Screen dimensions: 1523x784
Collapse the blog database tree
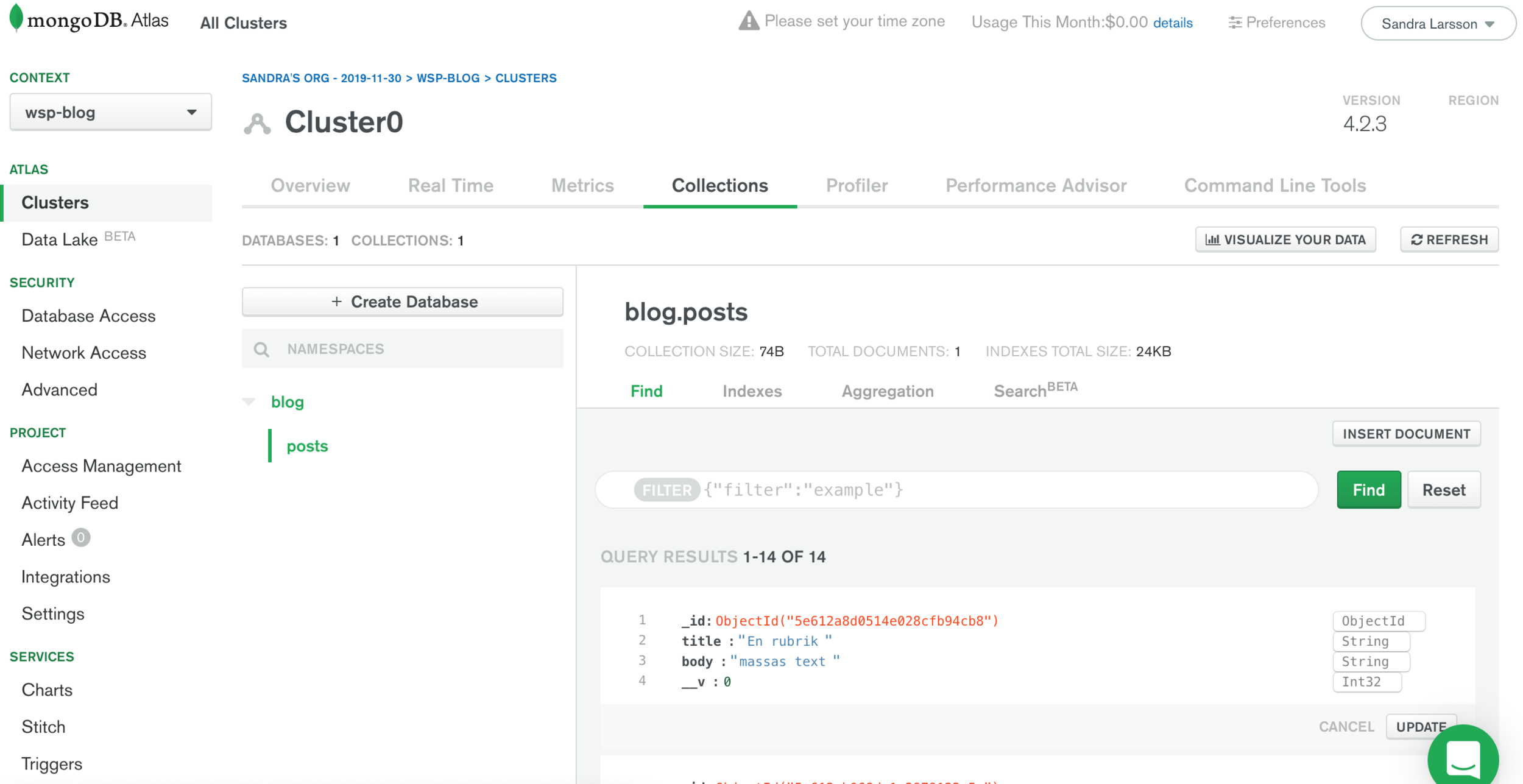coord(249,401)
